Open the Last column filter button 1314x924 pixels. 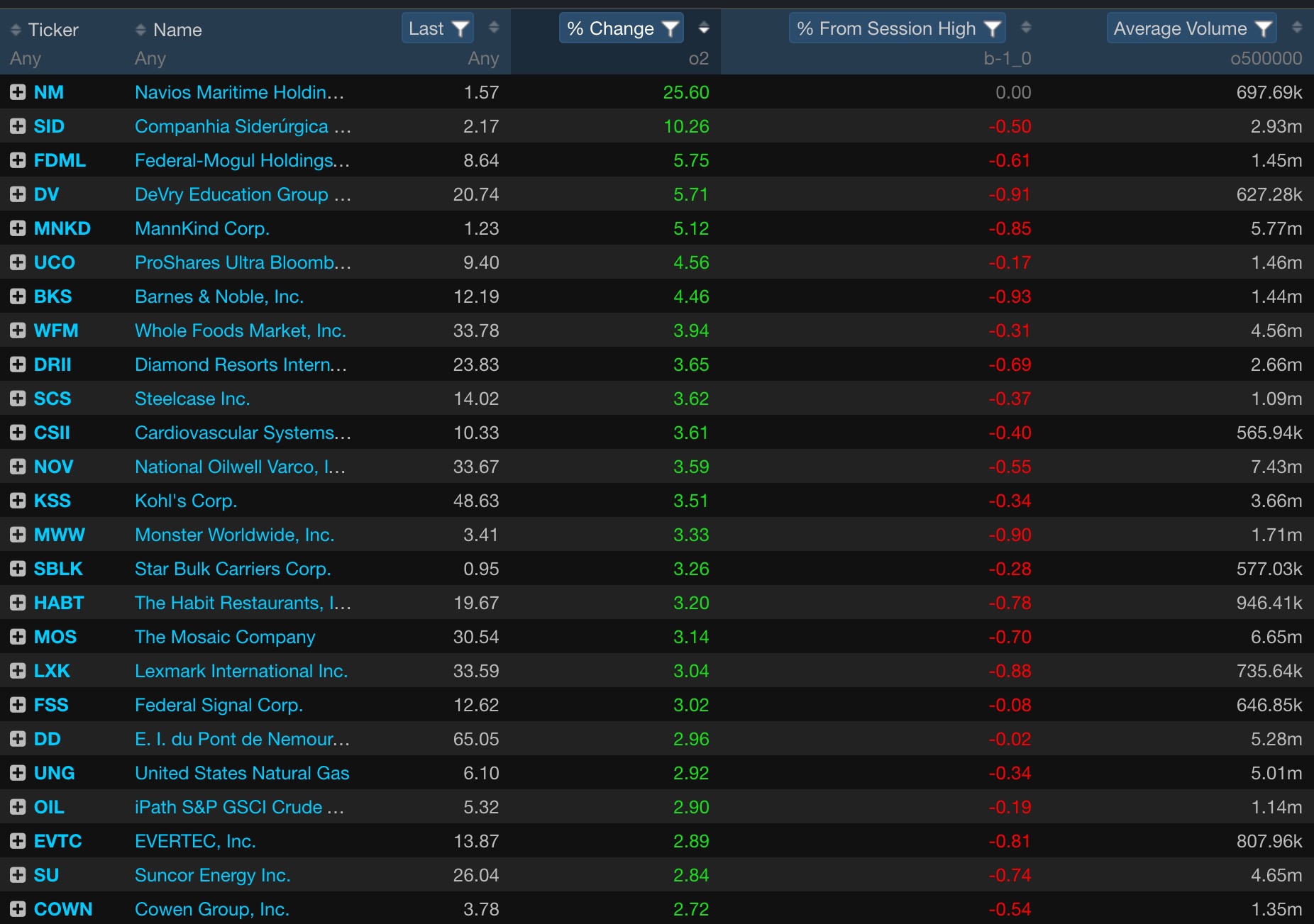(x=438, y=28)
